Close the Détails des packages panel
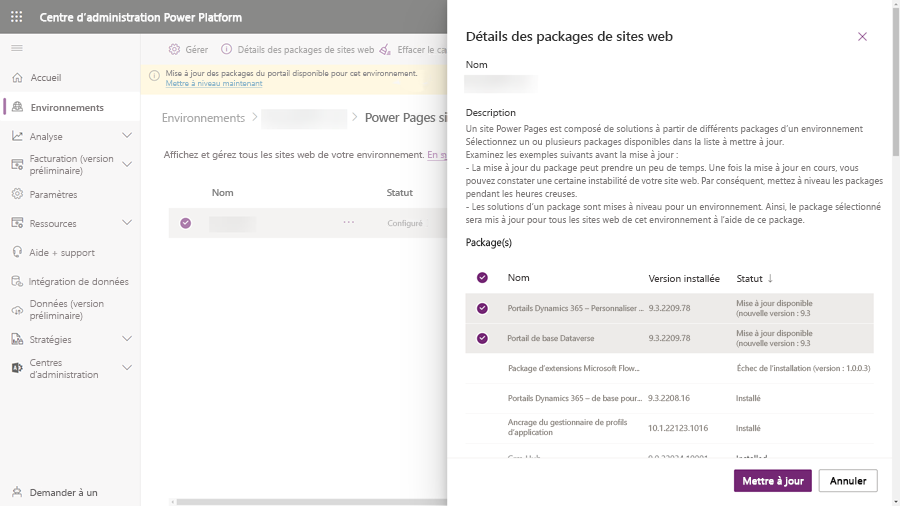Image resolution: width=900 pixels, height=506 pixels. (862, 37)
